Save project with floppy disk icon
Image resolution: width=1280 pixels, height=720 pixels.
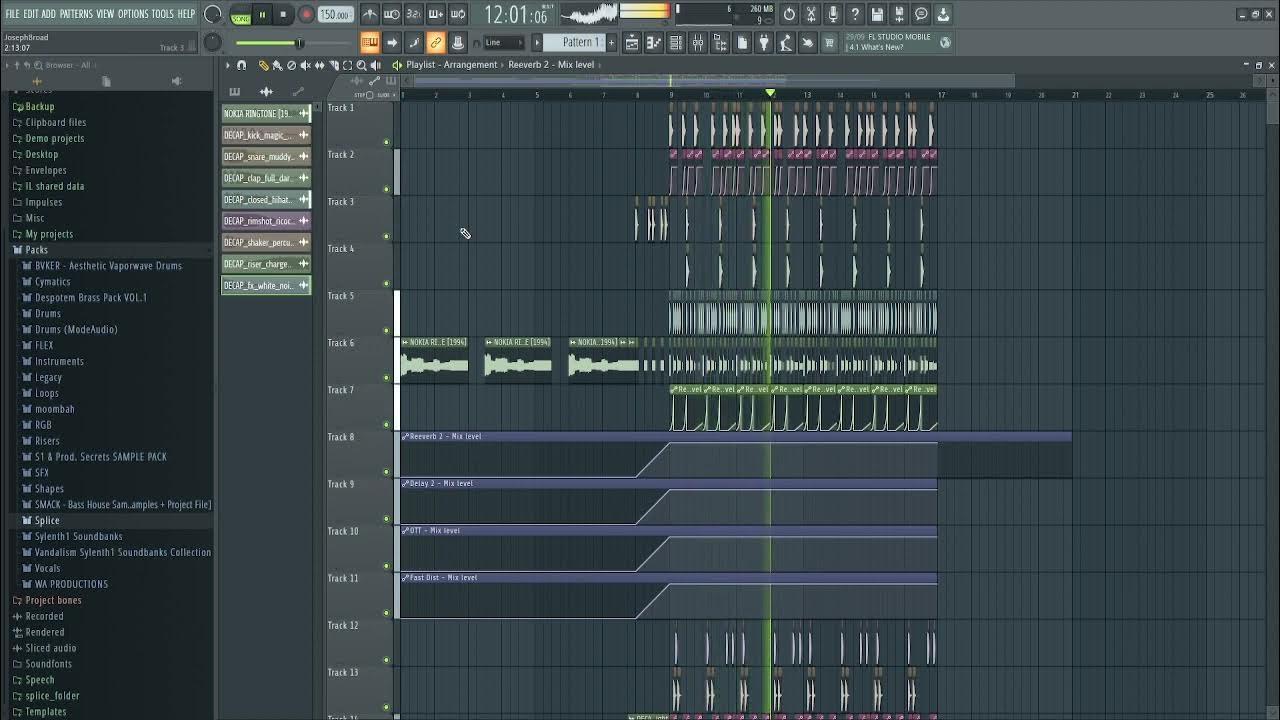[877, 14]
